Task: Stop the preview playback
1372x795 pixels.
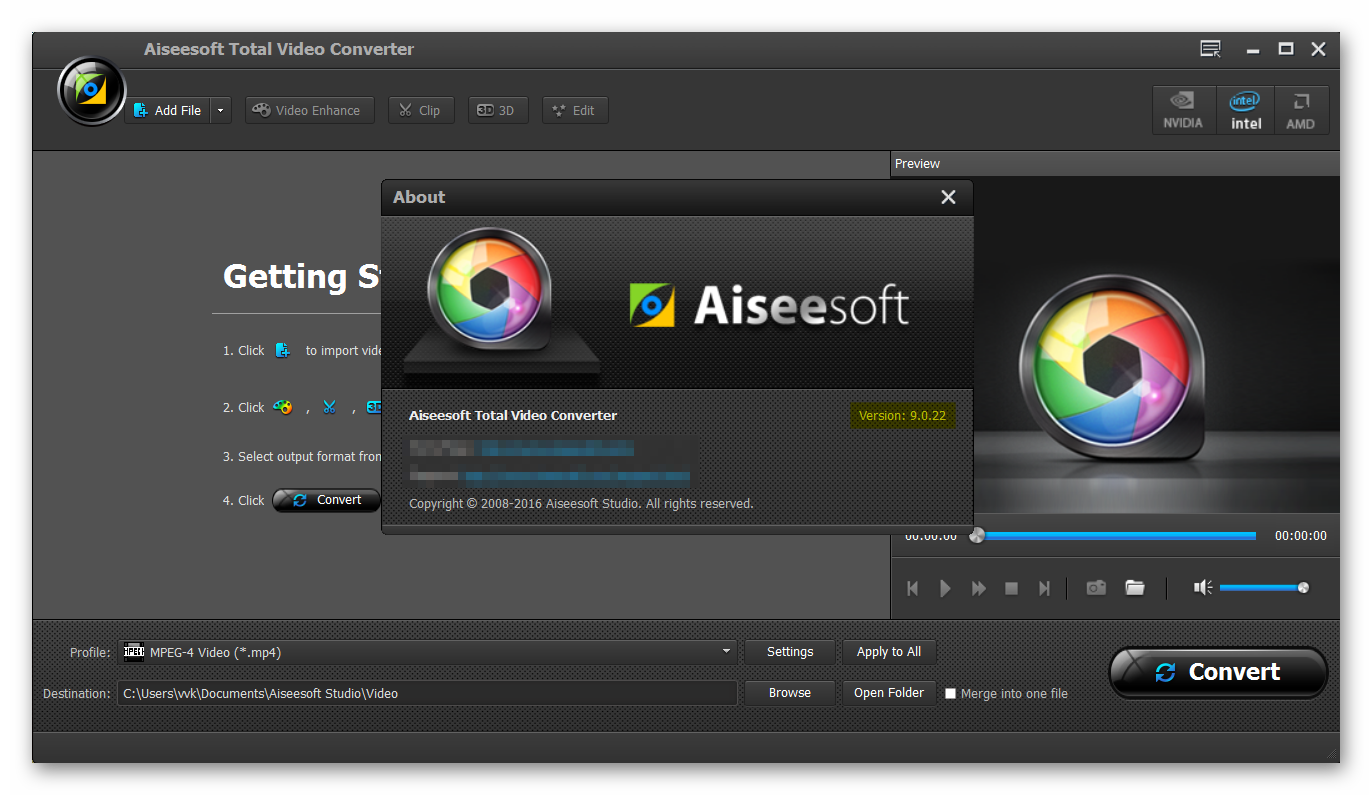Action: point(1011,588)
